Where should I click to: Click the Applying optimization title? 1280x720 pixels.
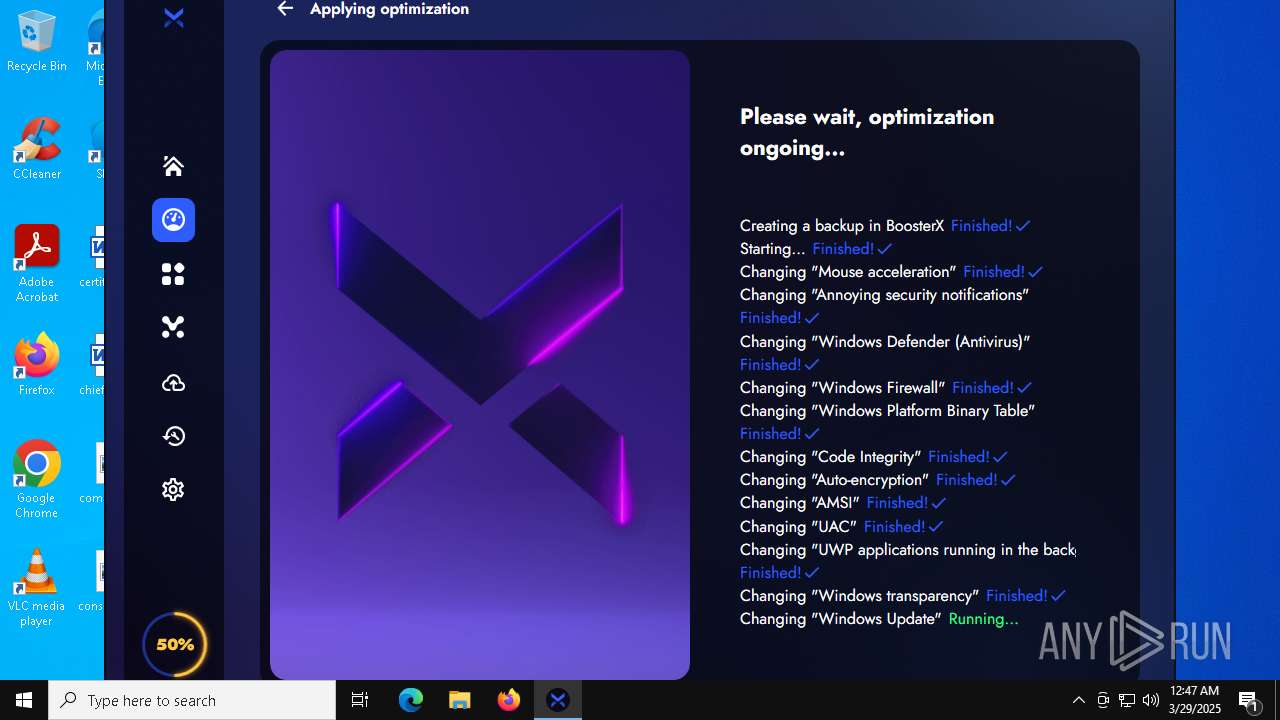[389, 9]
